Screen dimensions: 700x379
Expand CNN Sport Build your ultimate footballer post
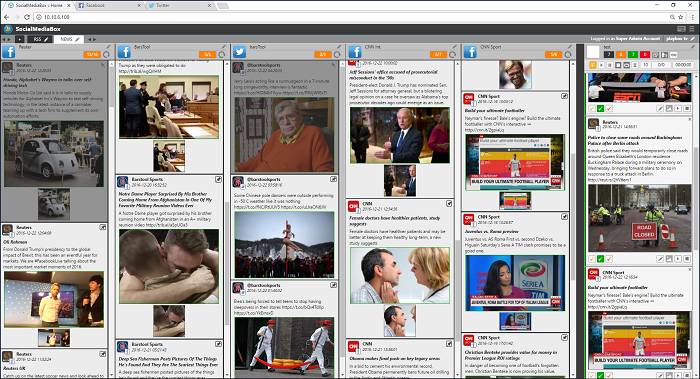(x=564, y=96)
